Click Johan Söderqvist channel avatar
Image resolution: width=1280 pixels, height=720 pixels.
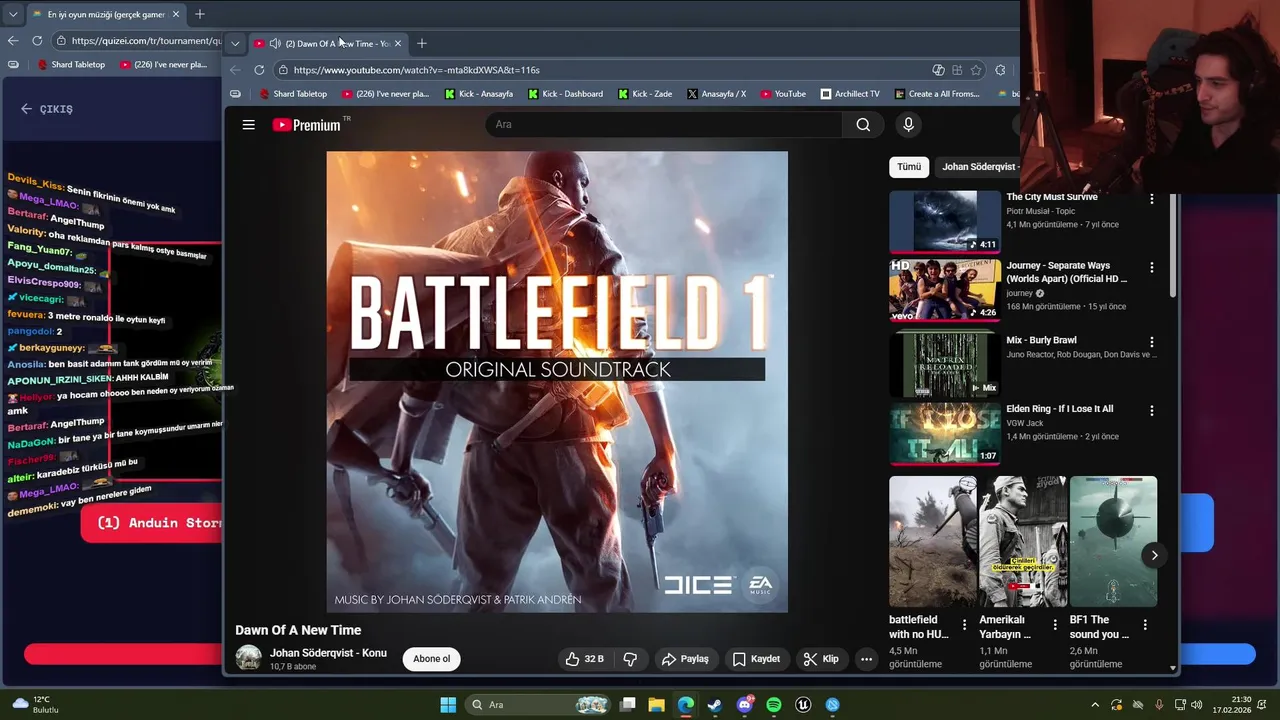point(248,658)
